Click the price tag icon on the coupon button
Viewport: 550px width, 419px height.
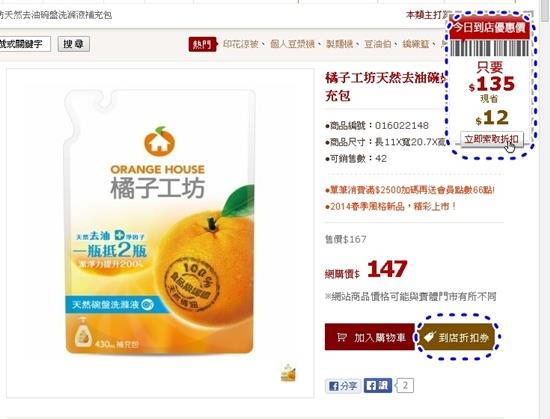coord(430,337)
